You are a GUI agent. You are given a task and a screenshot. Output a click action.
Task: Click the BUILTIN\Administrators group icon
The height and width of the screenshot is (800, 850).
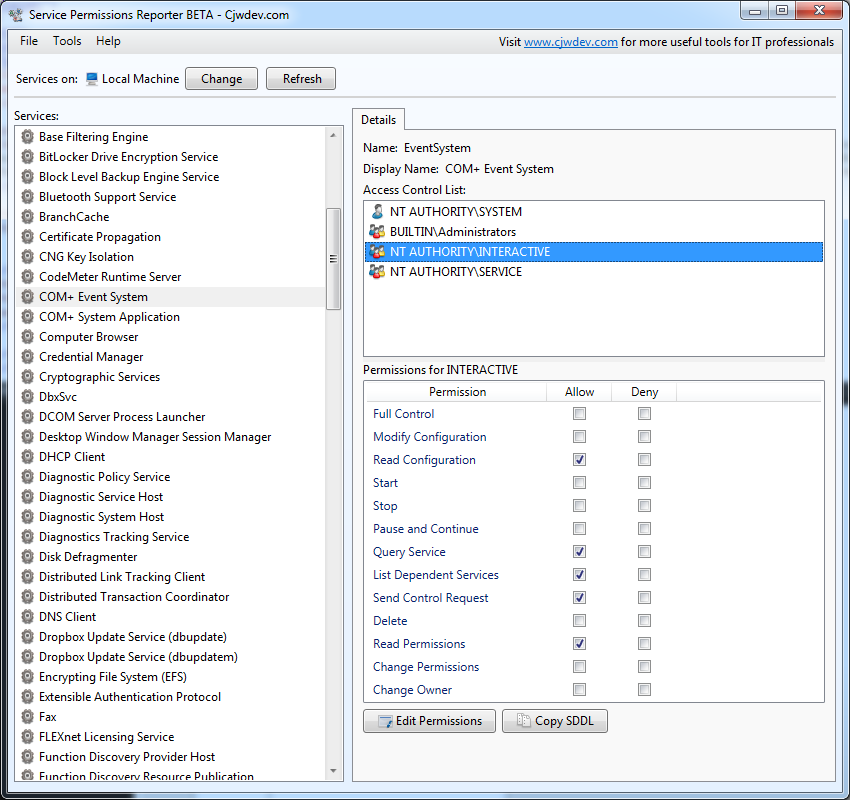tap(377, 232)
